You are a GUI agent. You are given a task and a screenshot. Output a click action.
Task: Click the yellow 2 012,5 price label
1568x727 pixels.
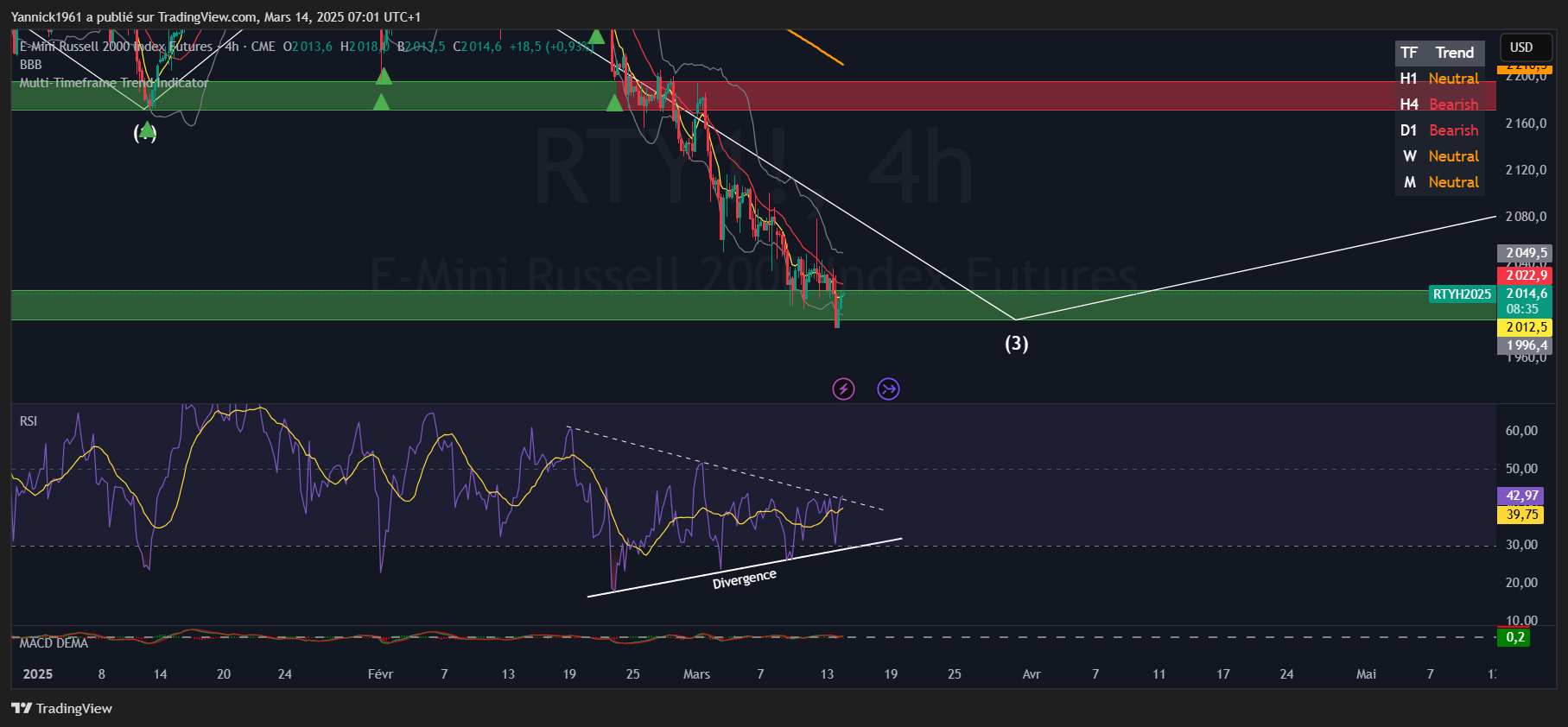(1525, 327)
